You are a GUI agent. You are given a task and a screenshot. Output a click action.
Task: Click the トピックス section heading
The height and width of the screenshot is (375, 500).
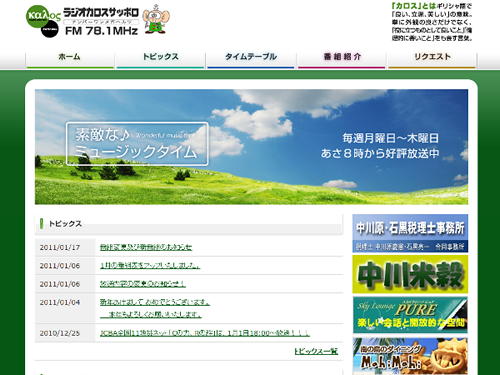[65, 224]
